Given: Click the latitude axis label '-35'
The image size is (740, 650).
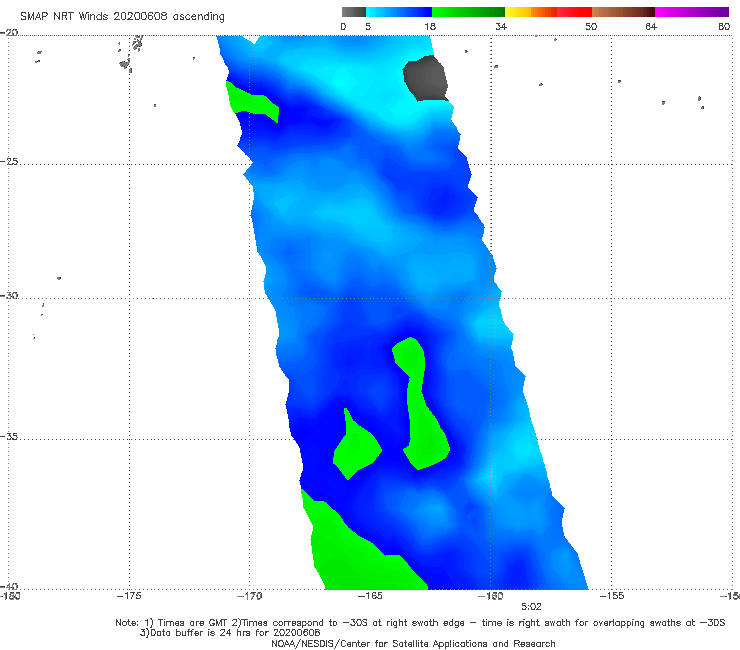Looking at the screenshot, I should click(x=9, y=436).
